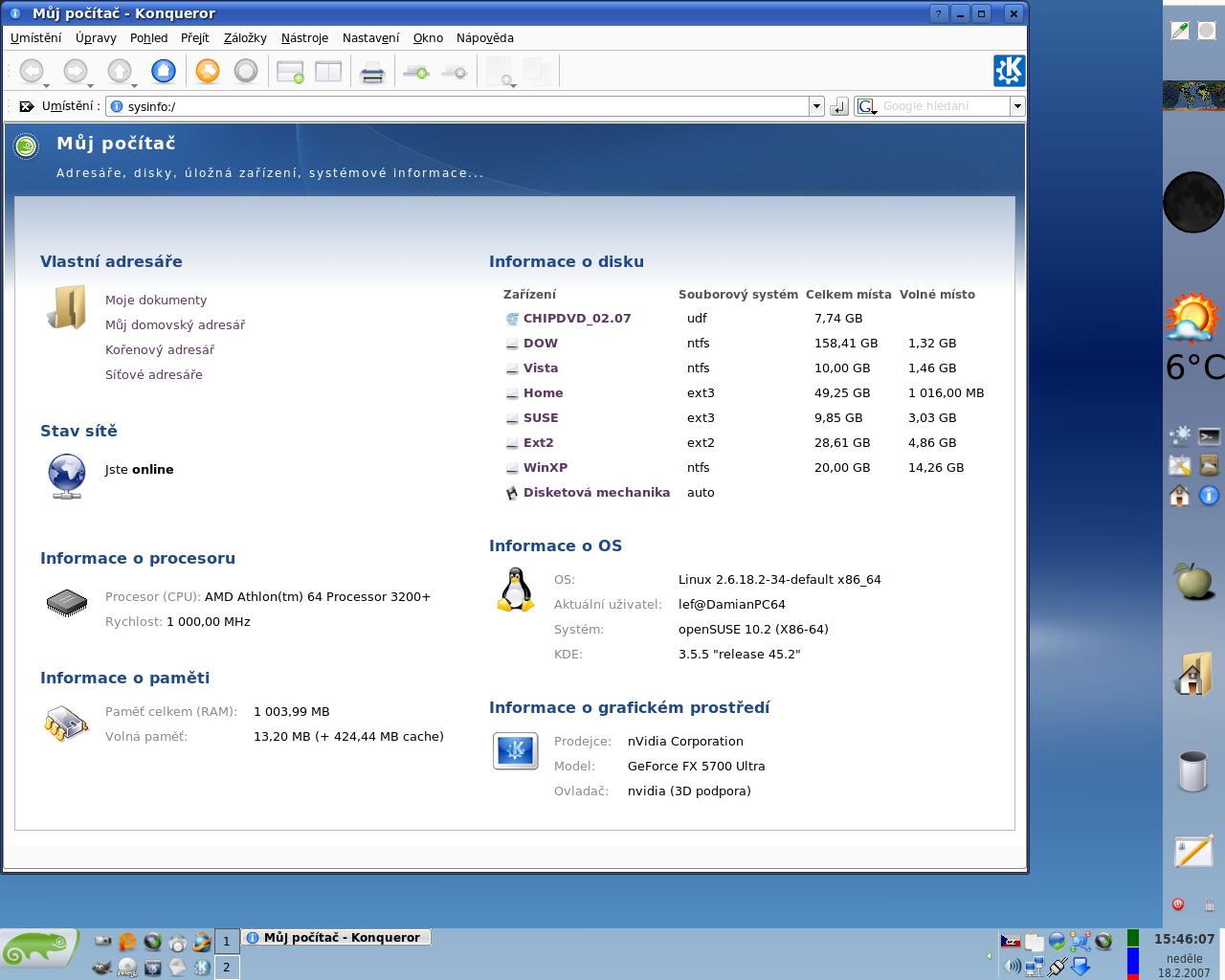Open the search engine selector dropdown
Image resolution: width=1225 pixels, height=980 pixels.
[x=867, y=106]
